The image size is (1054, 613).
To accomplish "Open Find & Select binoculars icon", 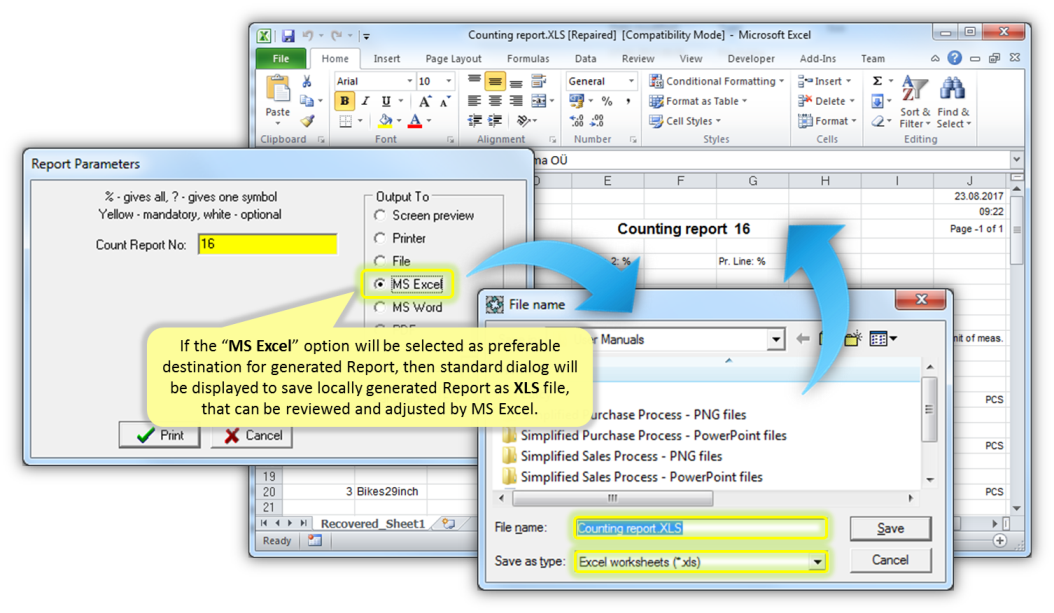I will (953, 101).
